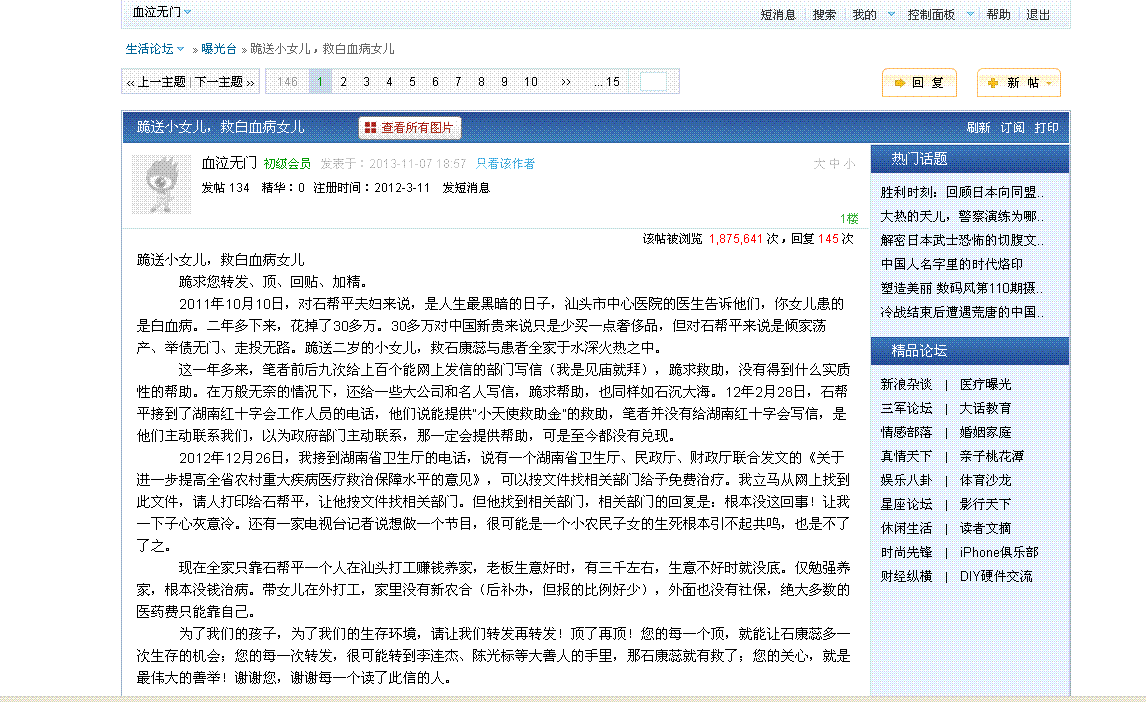
Task: Click the view count 1,875,641
Action: (x=735, y=239)
